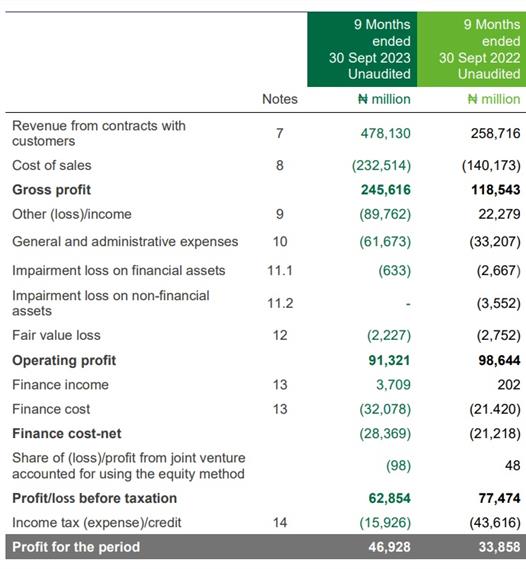This screenshot has height=569, width=526.
Task: Select the Cost of sales row label
Action: [x=52, y=165]
